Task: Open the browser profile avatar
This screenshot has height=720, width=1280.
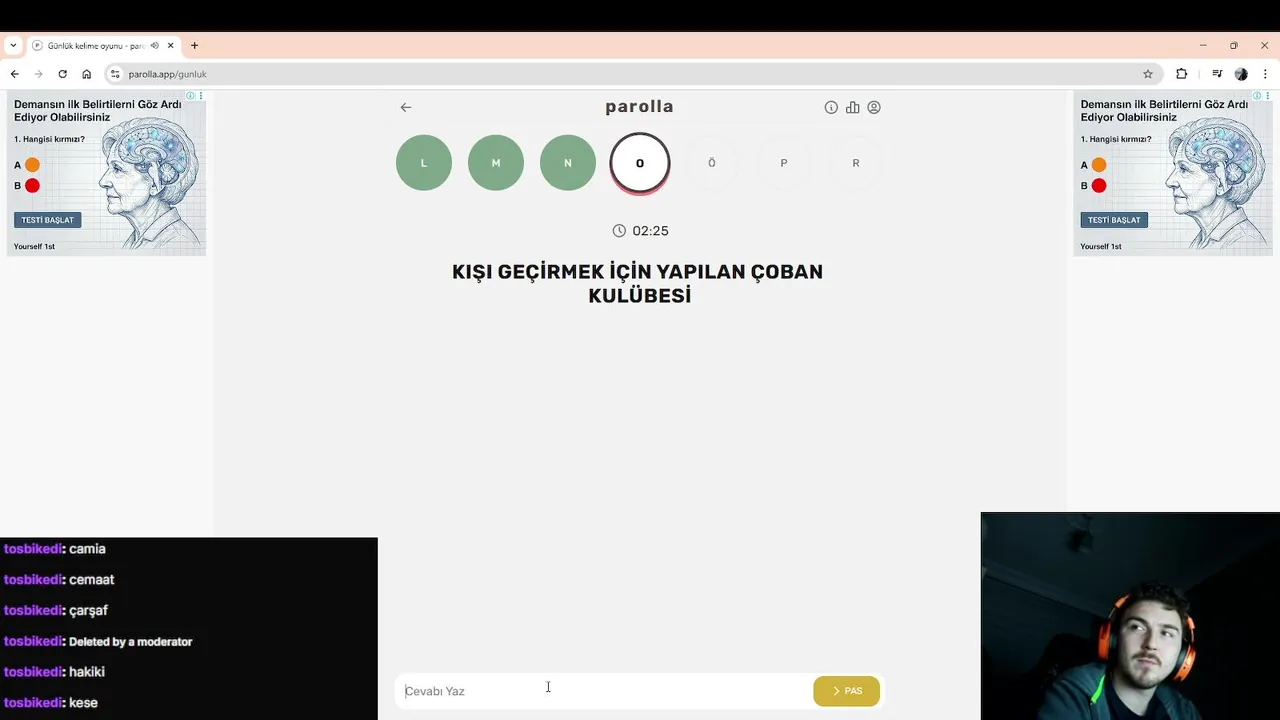Action: click(x=1241, y=74)
